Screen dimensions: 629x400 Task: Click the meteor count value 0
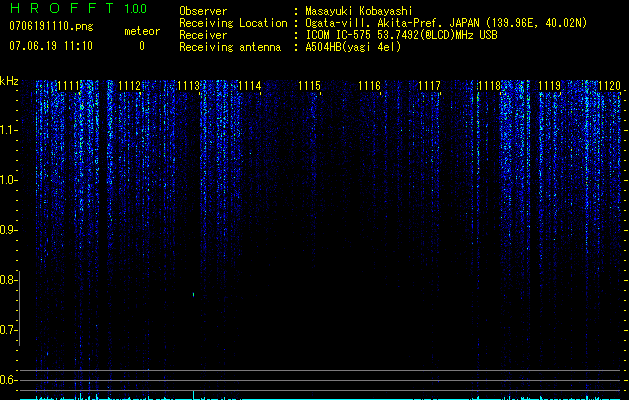[x=142, y=46]
